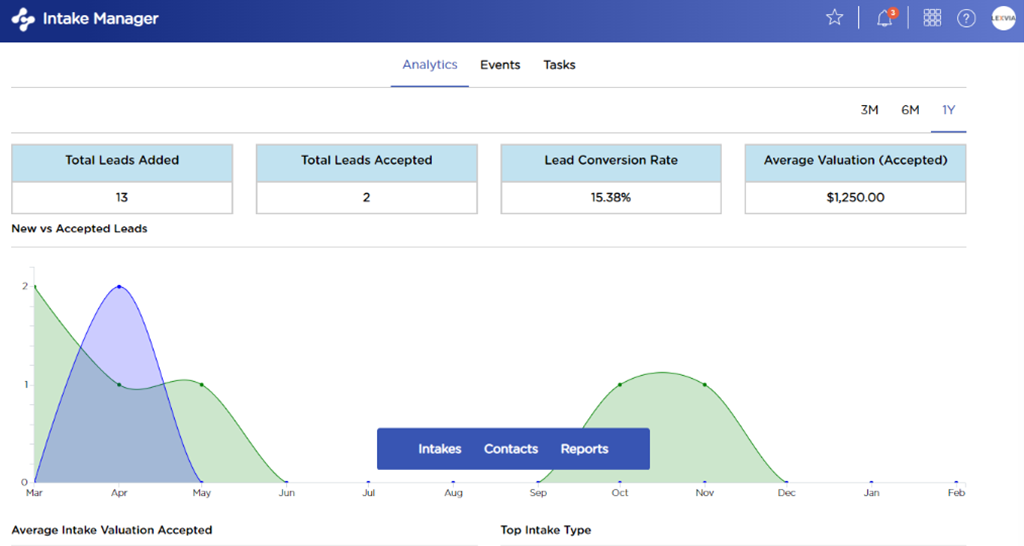Click the help question mark icon
The height and width of the screenshot is (546, 1024).
coord(966,18)
